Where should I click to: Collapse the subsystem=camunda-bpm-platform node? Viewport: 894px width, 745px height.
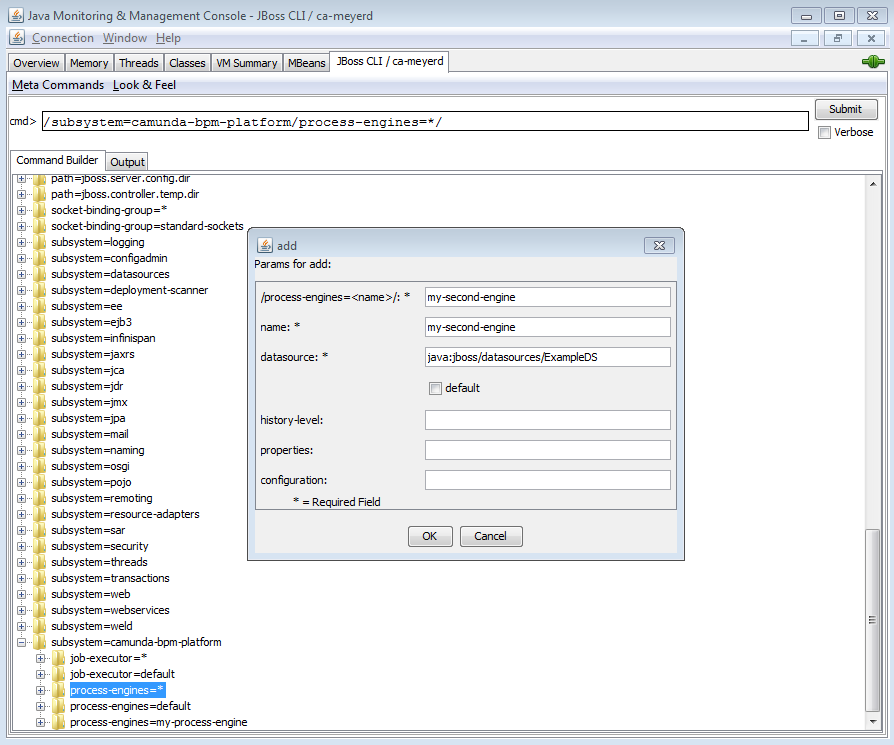[21, 642]
